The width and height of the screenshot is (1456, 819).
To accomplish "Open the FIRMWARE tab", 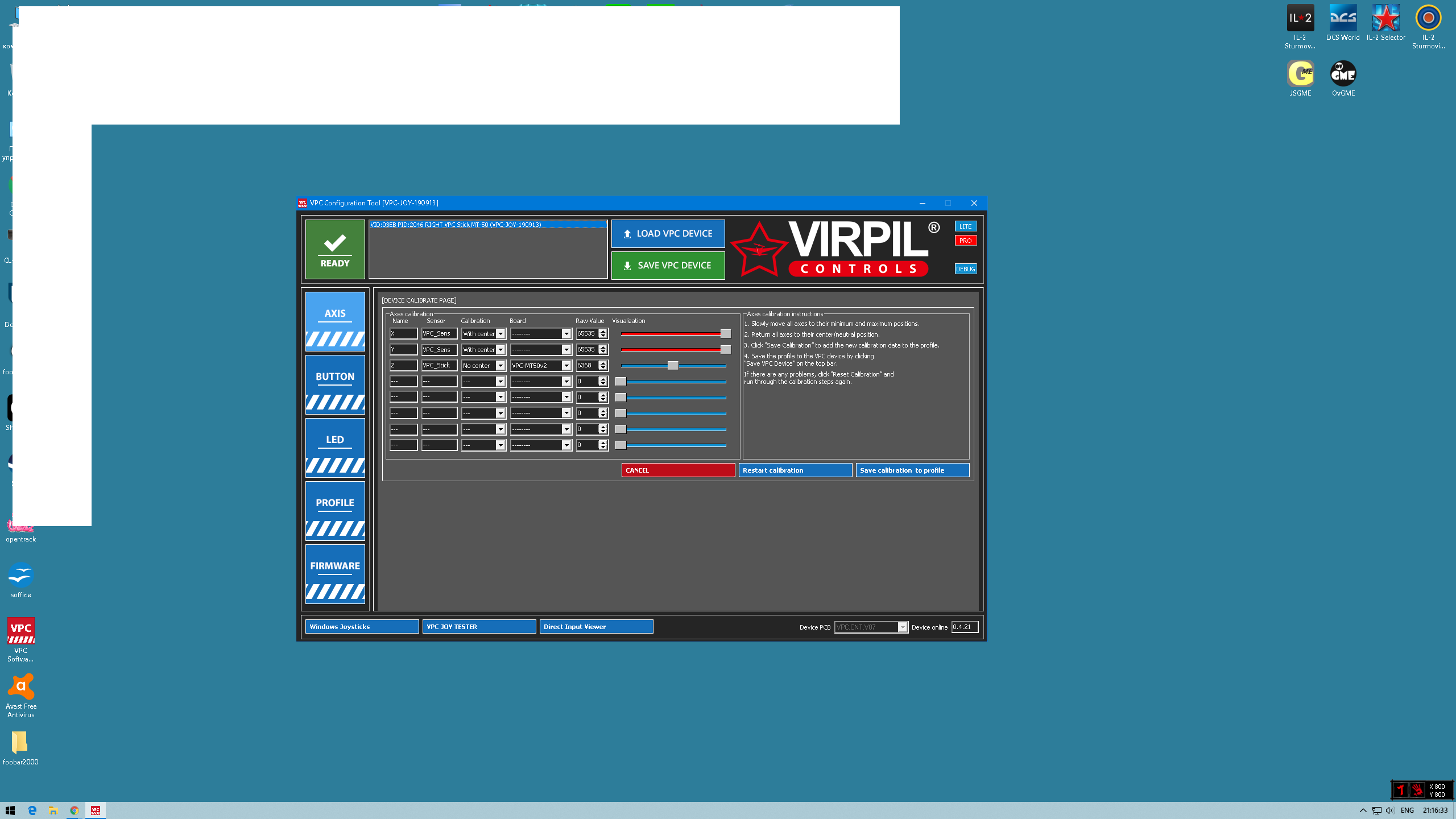I will click(x=335, y=574).
